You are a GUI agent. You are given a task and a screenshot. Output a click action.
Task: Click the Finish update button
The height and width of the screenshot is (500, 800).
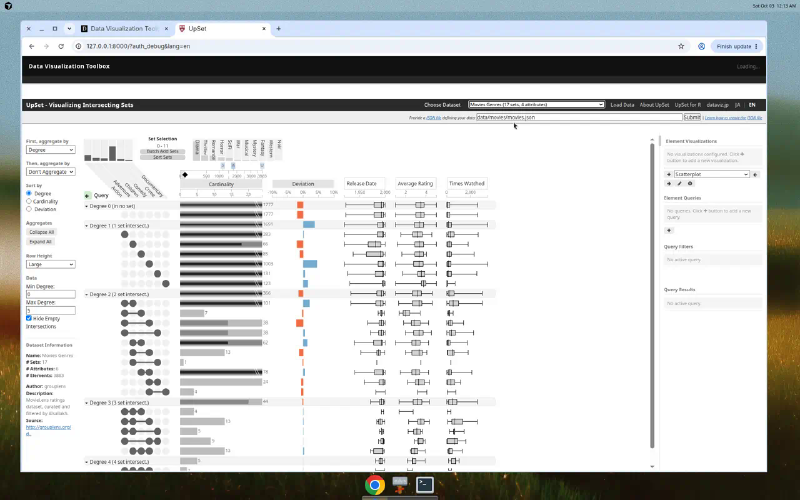click(737, 46)
